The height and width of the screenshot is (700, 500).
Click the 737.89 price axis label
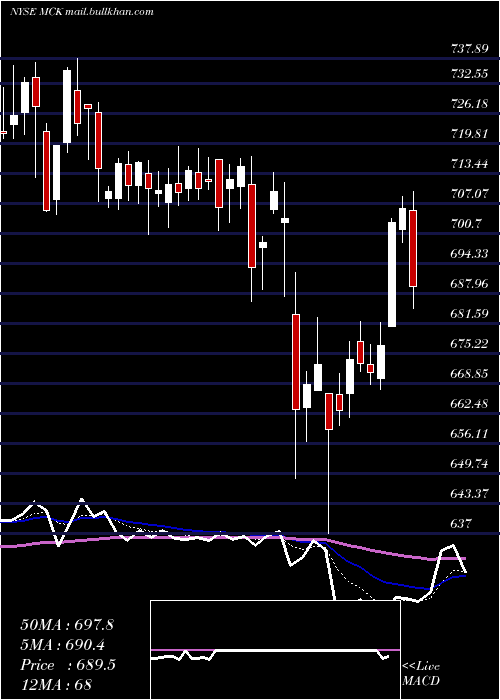click(469, 49)
